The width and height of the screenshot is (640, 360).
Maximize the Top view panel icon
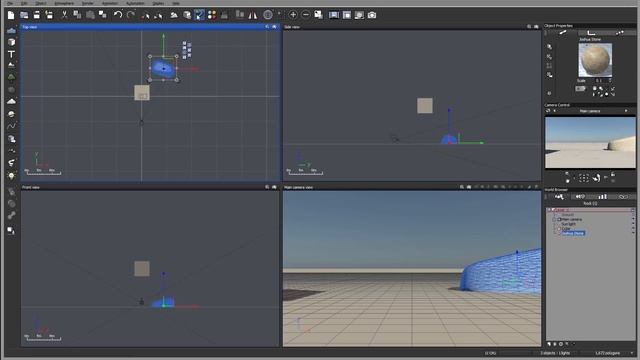click(274, 27)
